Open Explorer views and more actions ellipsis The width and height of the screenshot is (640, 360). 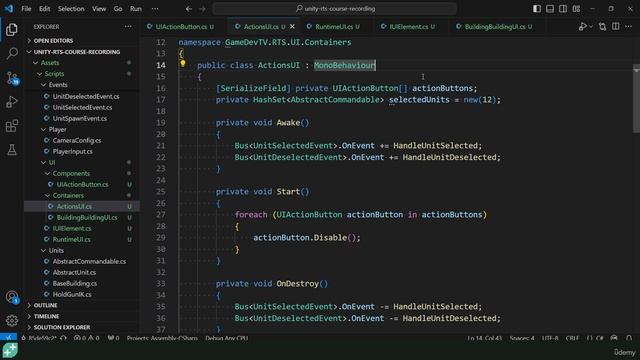128,27
